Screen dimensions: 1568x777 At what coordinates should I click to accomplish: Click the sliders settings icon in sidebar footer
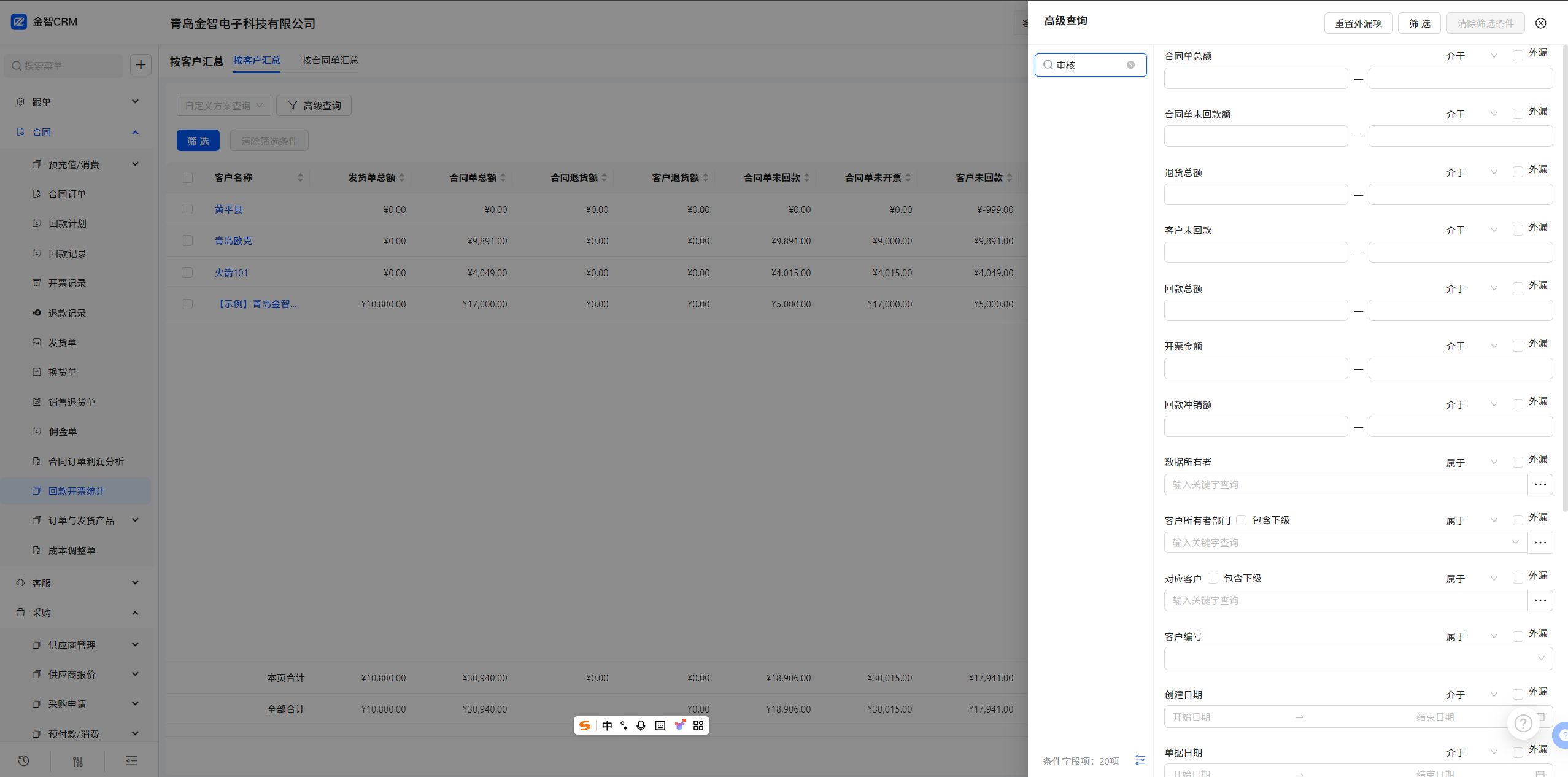78,761
